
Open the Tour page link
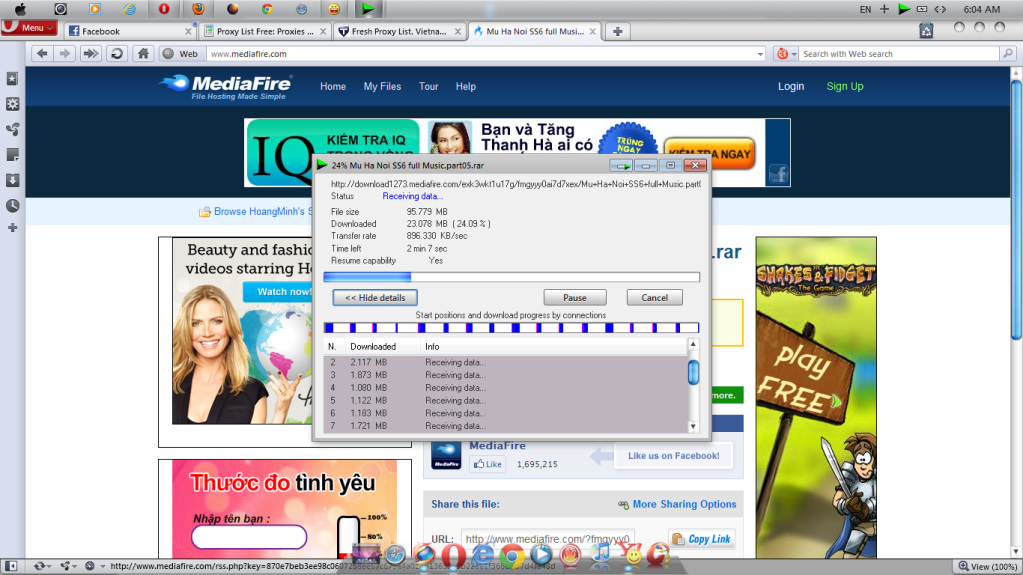[x=429, y=86]
